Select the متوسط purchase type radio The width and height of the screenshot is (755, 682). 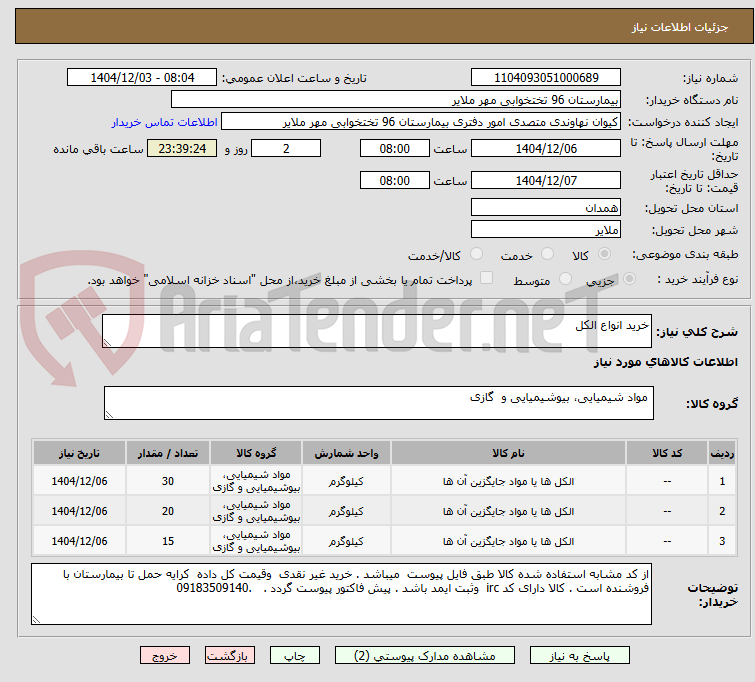pyautogui.click(x=565, y=279)
